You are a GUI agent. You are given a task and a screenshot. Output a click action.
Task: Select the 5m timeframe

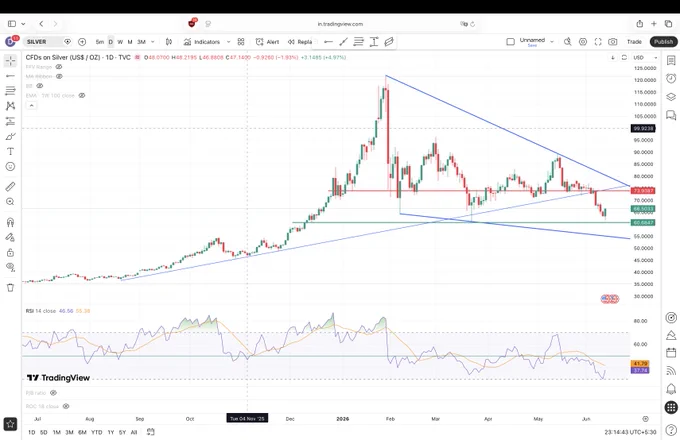(100, 42)
